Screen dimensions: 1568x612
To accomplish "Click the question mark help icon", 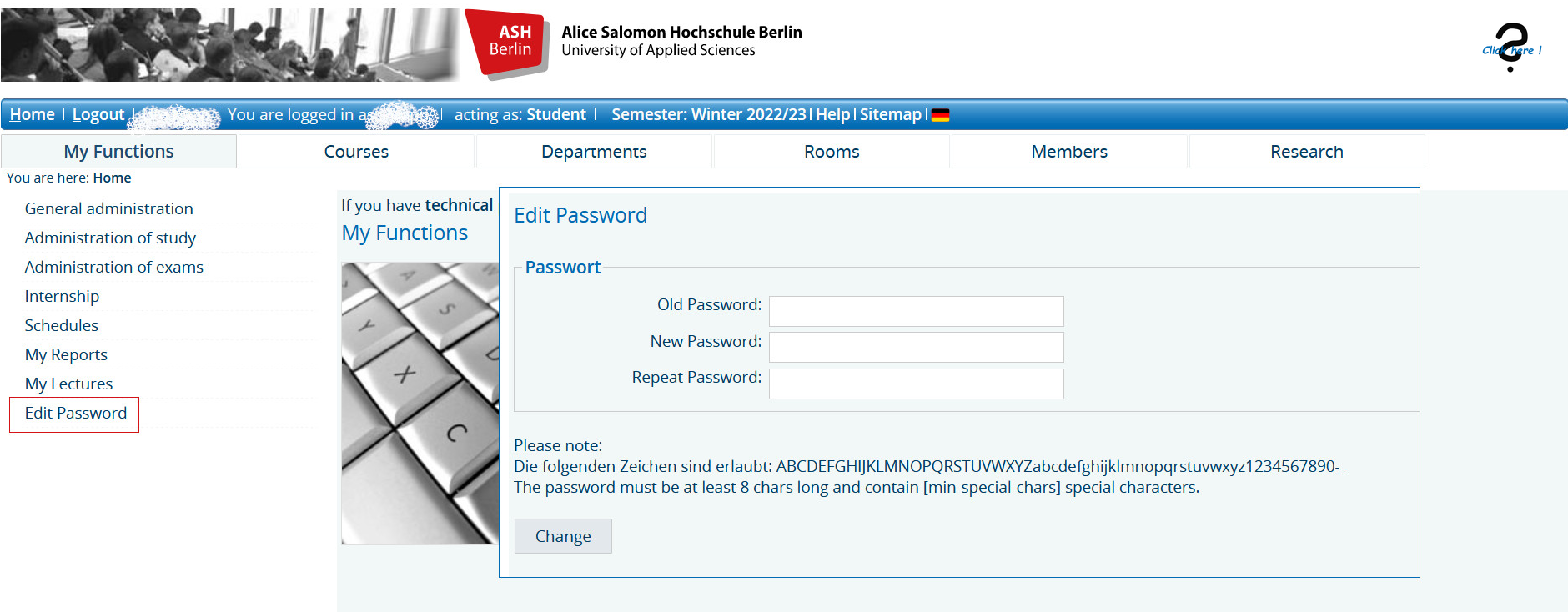I will click(1511, 47).
